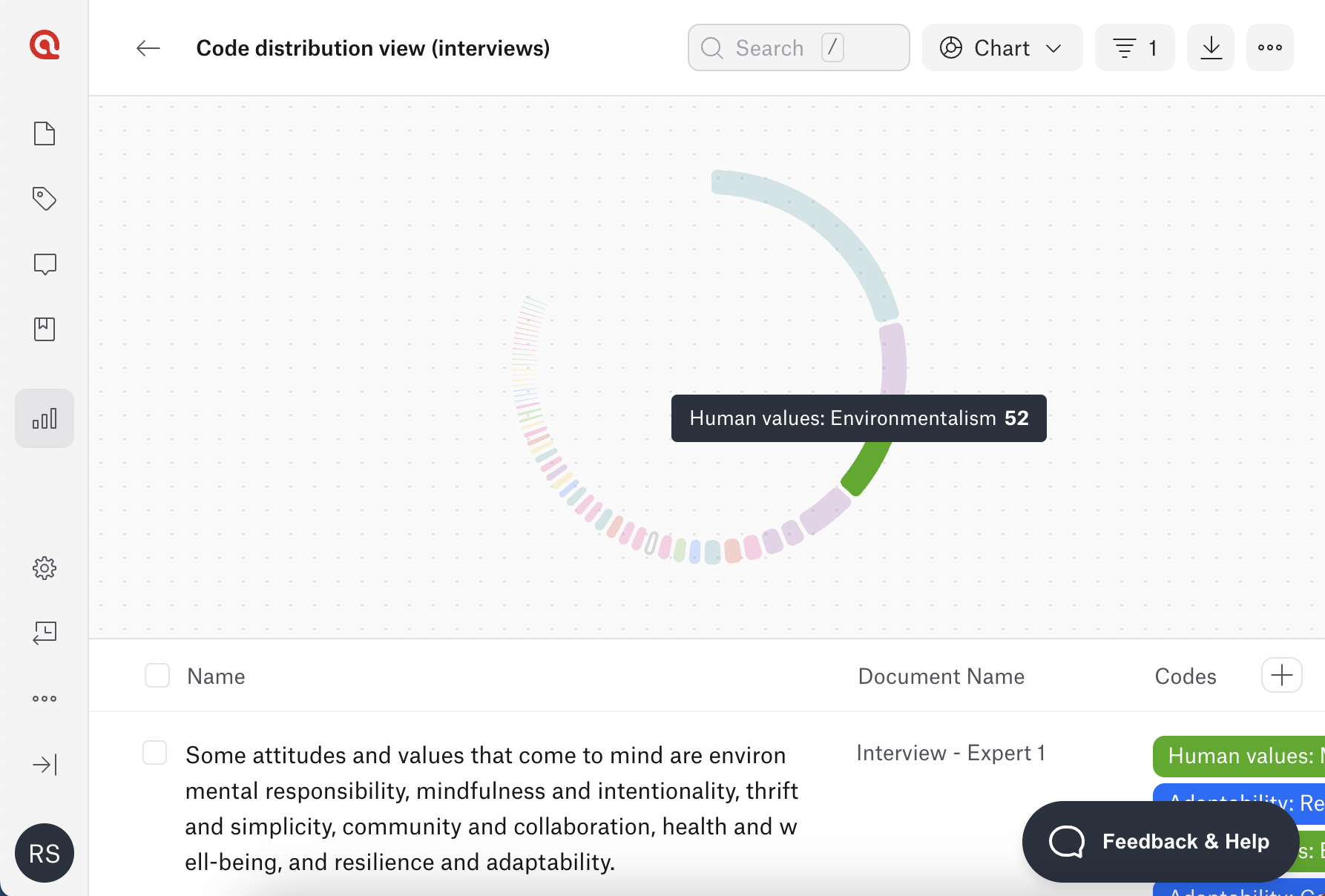Screen dimensions: 1325x896
Task: Open the filter menu showing 1
Action: click(x=1134, y=48)
